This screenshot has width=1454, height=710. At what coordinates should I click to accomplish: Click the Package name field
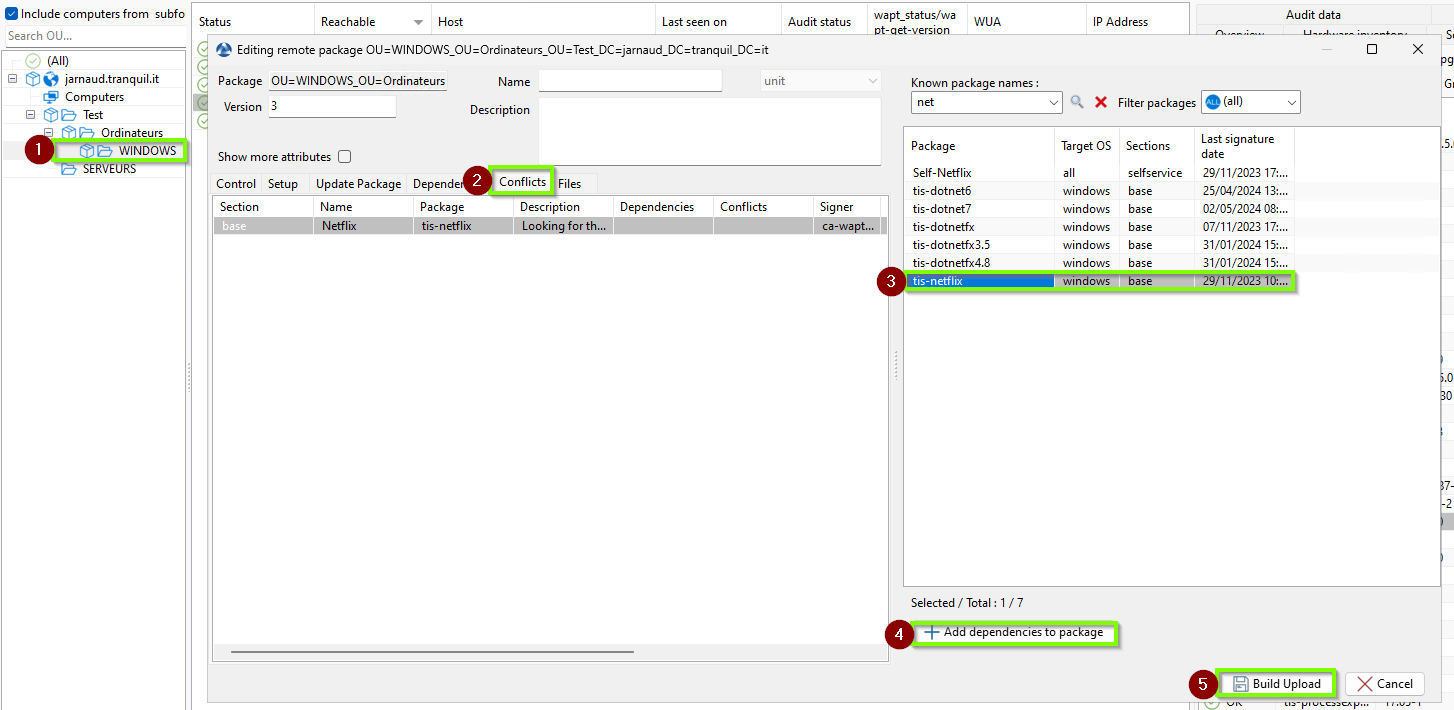[358, 81]
